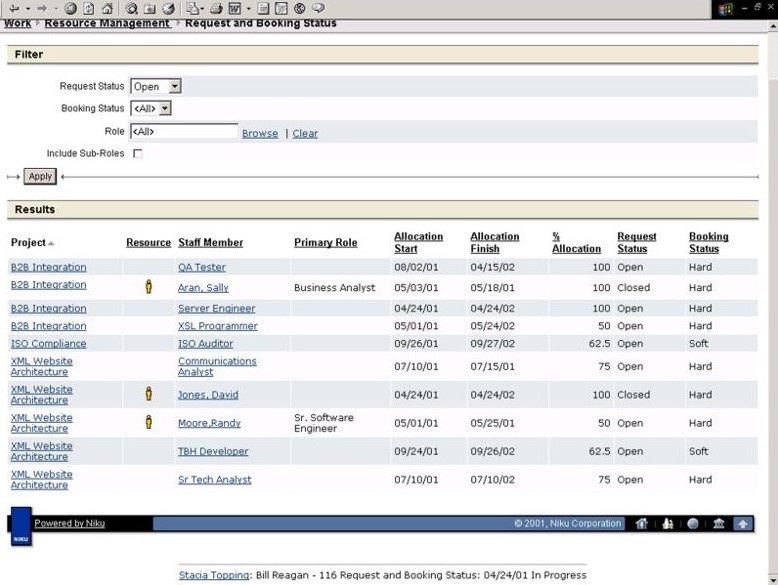The width and height of the screenshot is (778, 585).
Task: Sort results by Primary Role column
Action: click(x=325, y=243)
